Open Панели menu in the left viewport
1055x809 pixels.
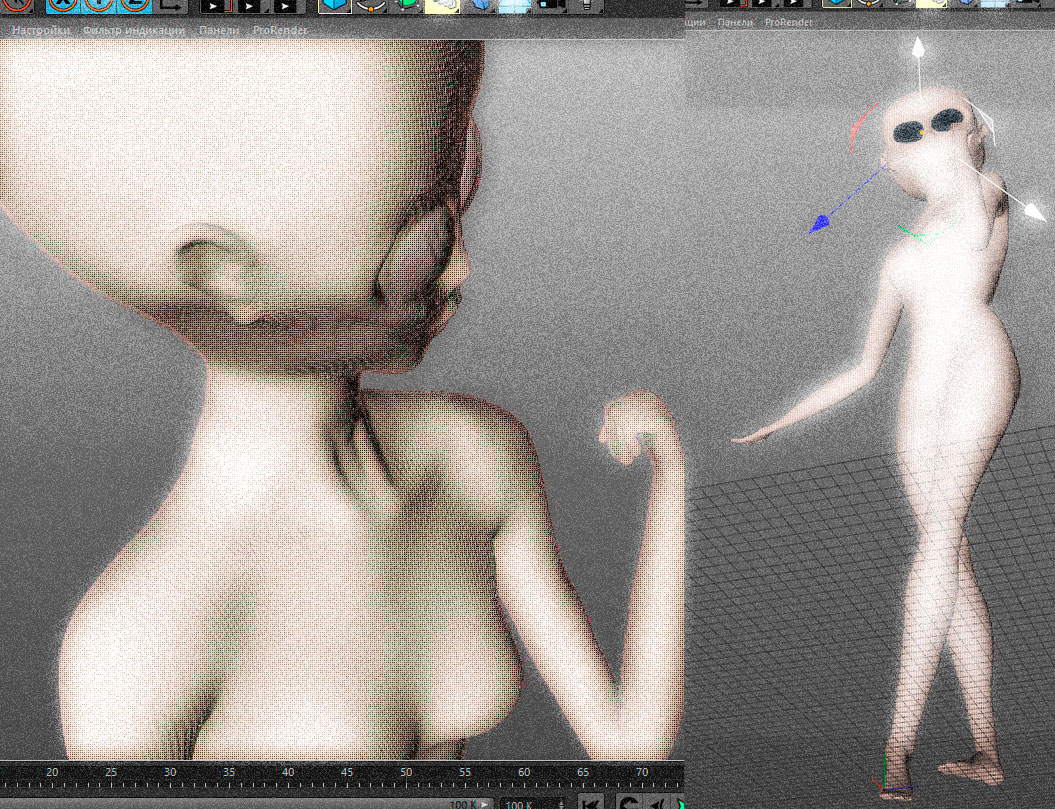(x=219, y=30)
